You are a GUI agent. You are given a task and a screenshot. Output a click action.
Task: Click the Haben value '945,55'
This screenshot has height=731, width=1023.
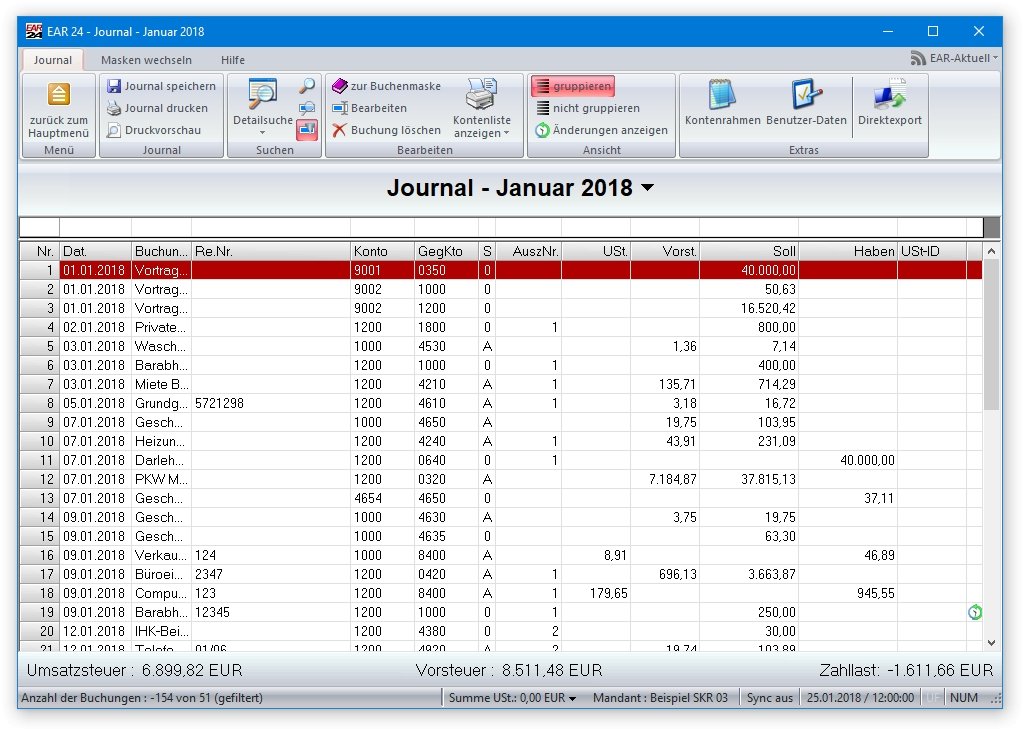point(876,593)
